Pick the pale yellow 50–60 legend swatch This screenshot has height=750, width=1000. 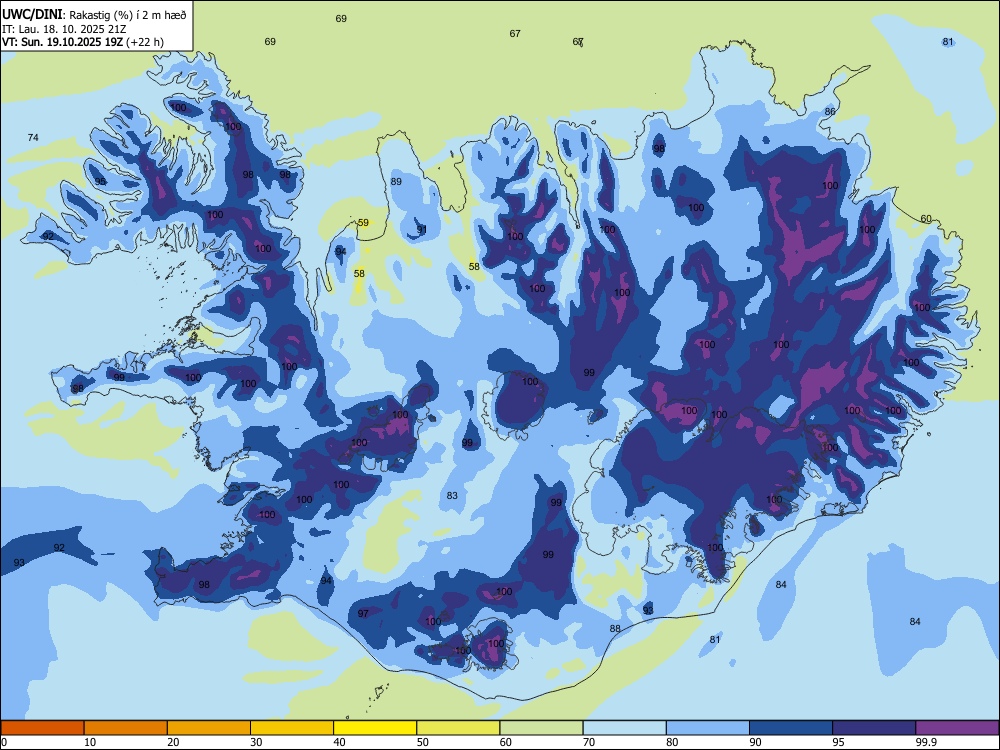point(458,728)
